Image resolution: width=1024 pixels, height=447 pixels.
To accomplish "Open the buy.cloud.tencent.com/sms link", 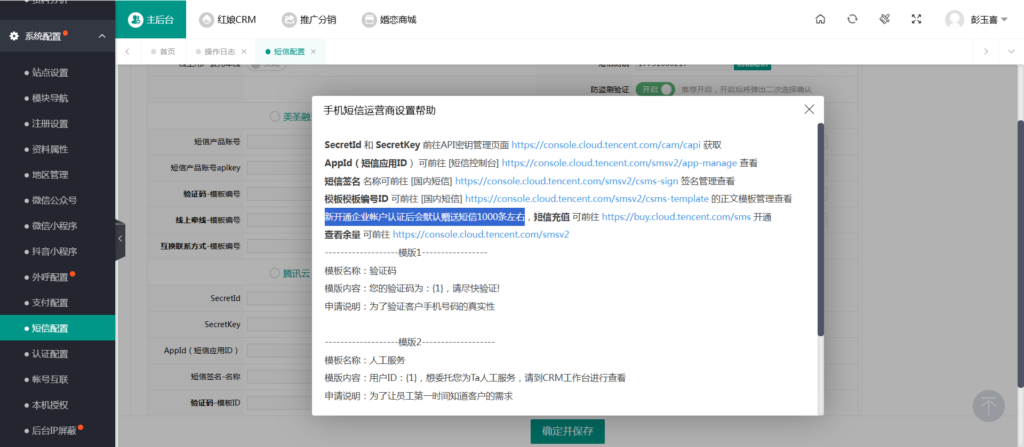I will click(676, 216).
